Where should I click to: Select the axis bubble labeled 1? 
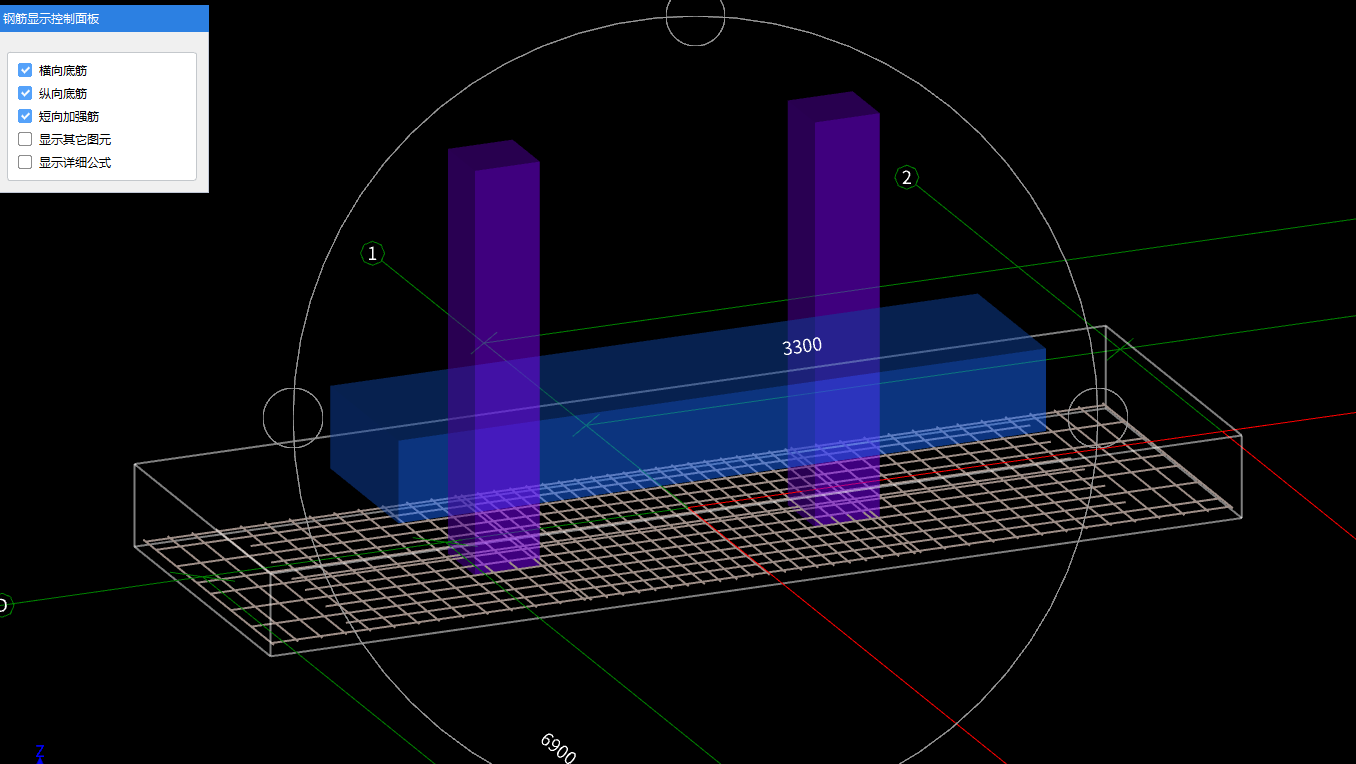[x=372, y=253]
